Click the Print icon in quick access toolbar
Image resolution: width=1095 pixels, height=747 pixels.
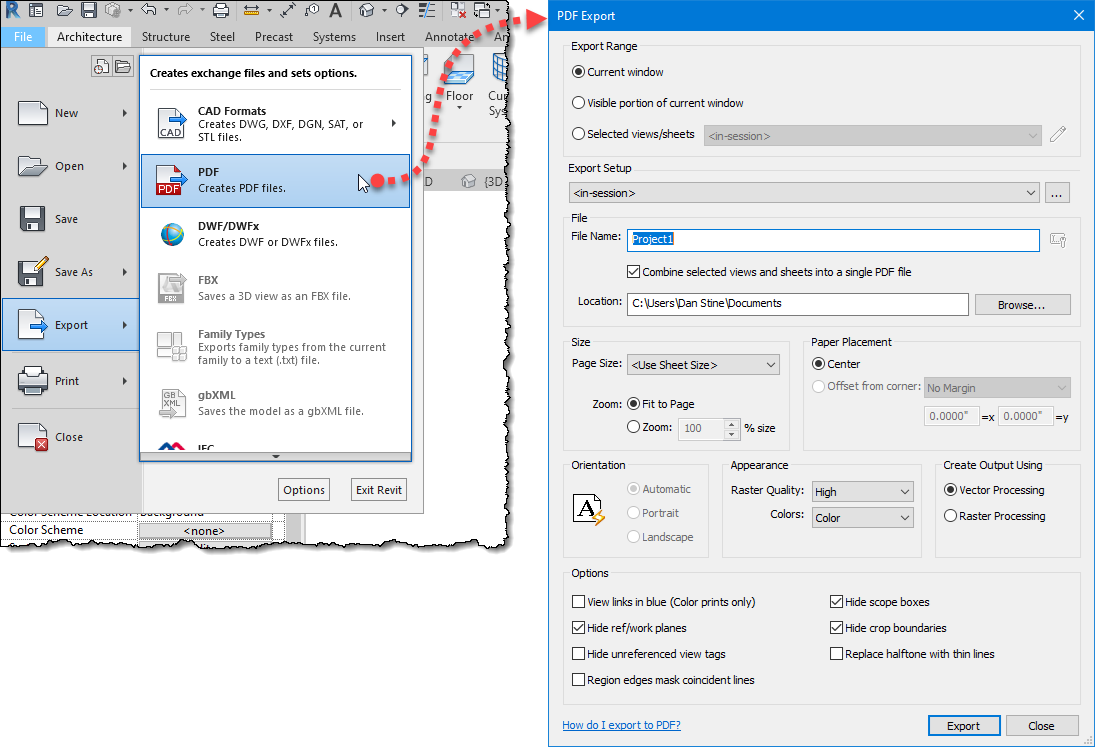(221, 10)
